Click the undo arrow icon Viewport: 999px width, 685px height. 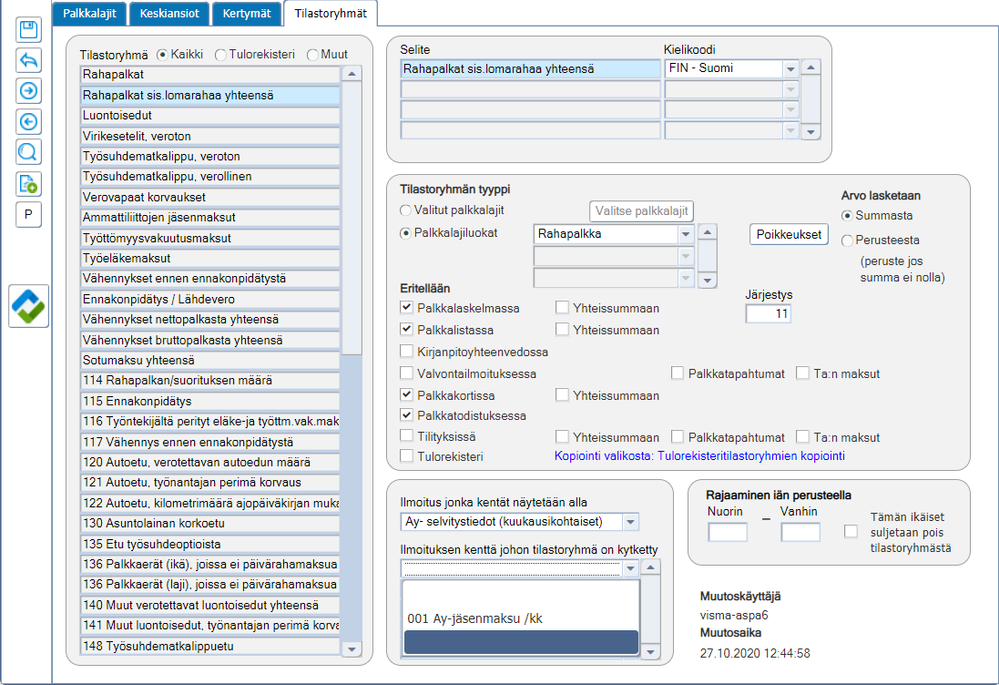pyautogui.click(x=29, y=60)
